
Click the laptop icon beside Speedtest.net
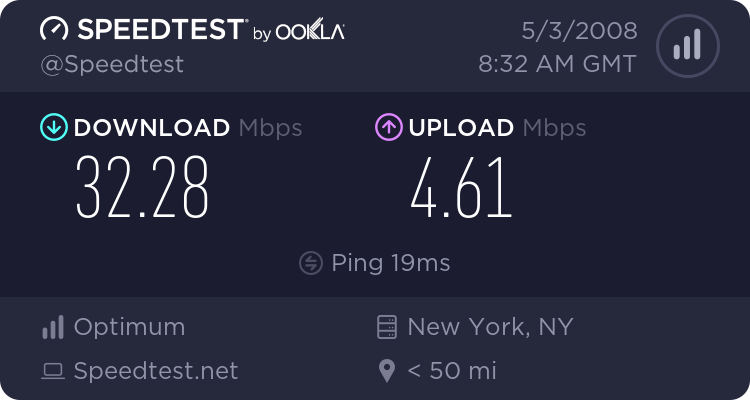[53, 371]
